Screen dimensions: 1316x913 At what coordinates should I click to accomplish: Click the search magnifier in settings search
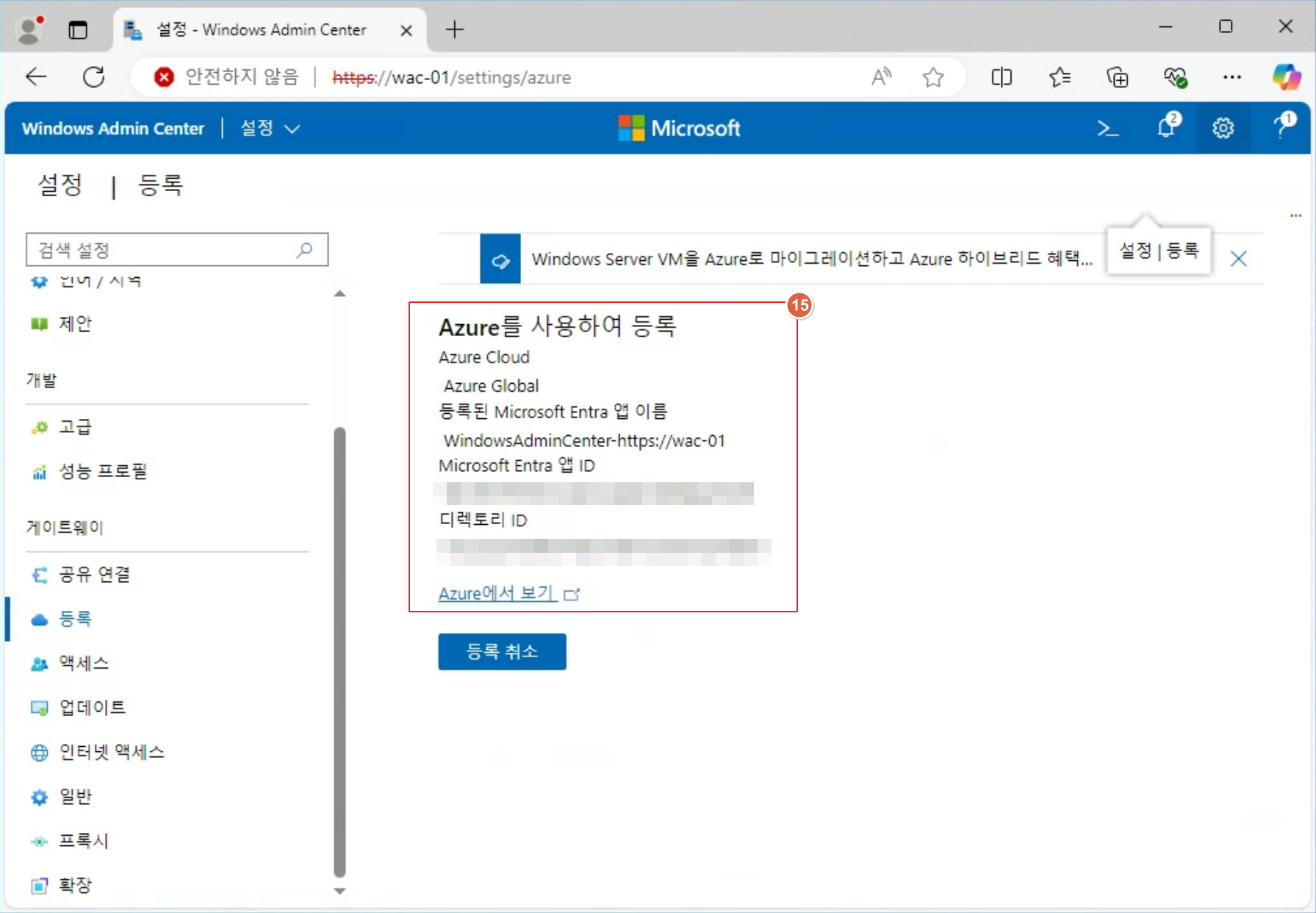point(304,250)
